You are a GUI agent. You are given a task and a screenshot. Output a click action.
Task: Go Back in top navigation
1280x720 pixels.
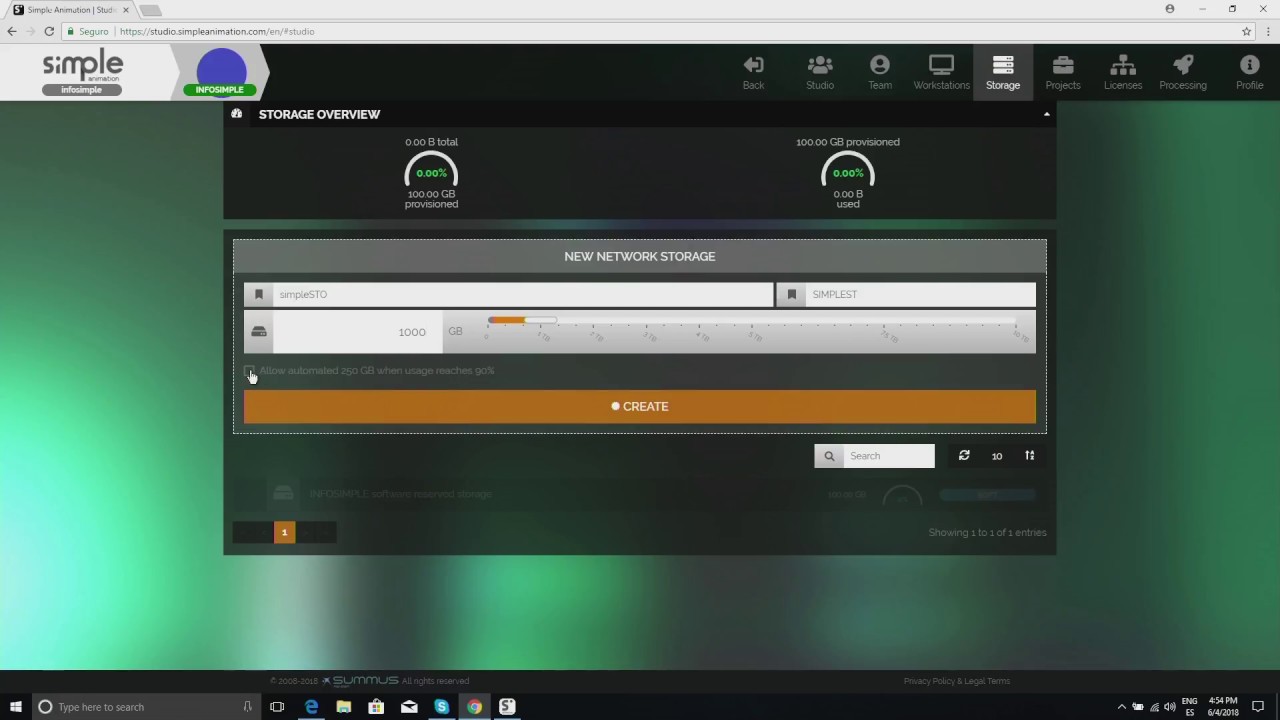coord(753,72)
